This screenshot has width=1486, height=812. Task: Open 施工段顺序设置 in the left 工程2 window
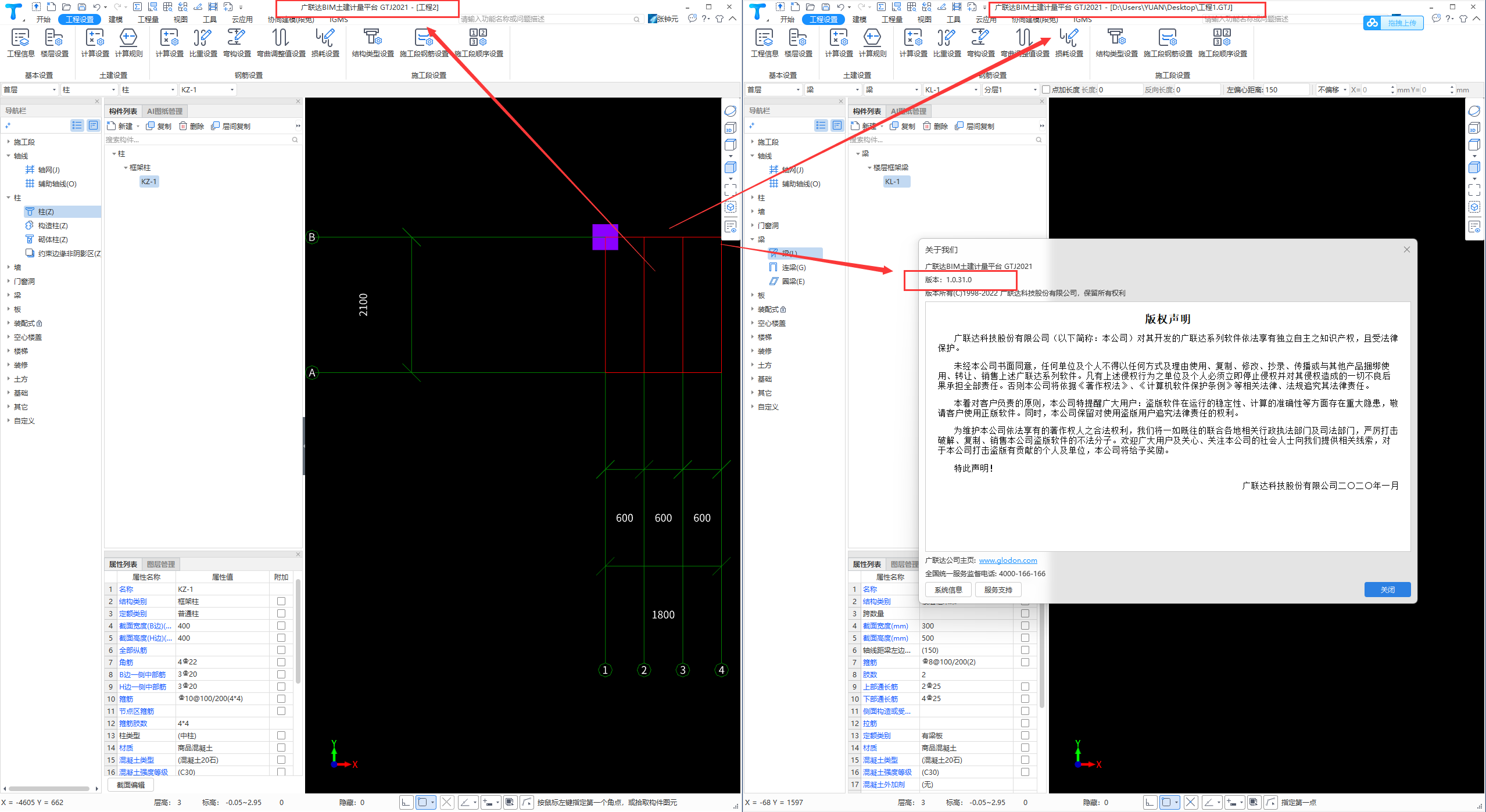(478, 43)
